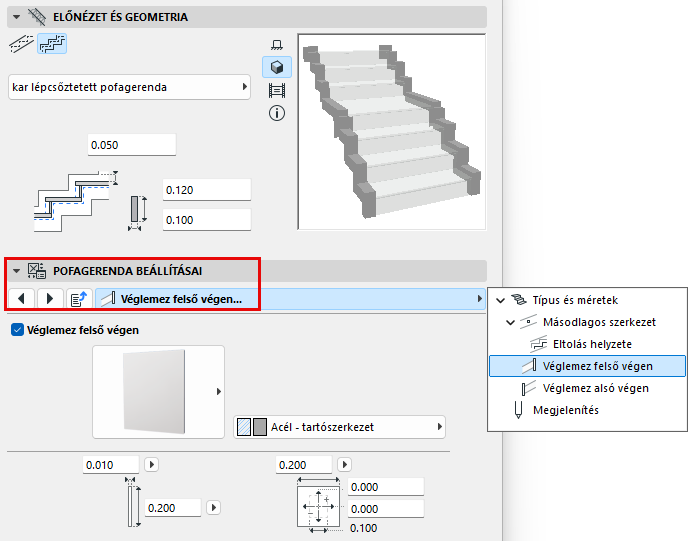Click the hatch fill swatch of Acél material
Image resolution: width=694 pixels, height=541 pixels.
244,427
